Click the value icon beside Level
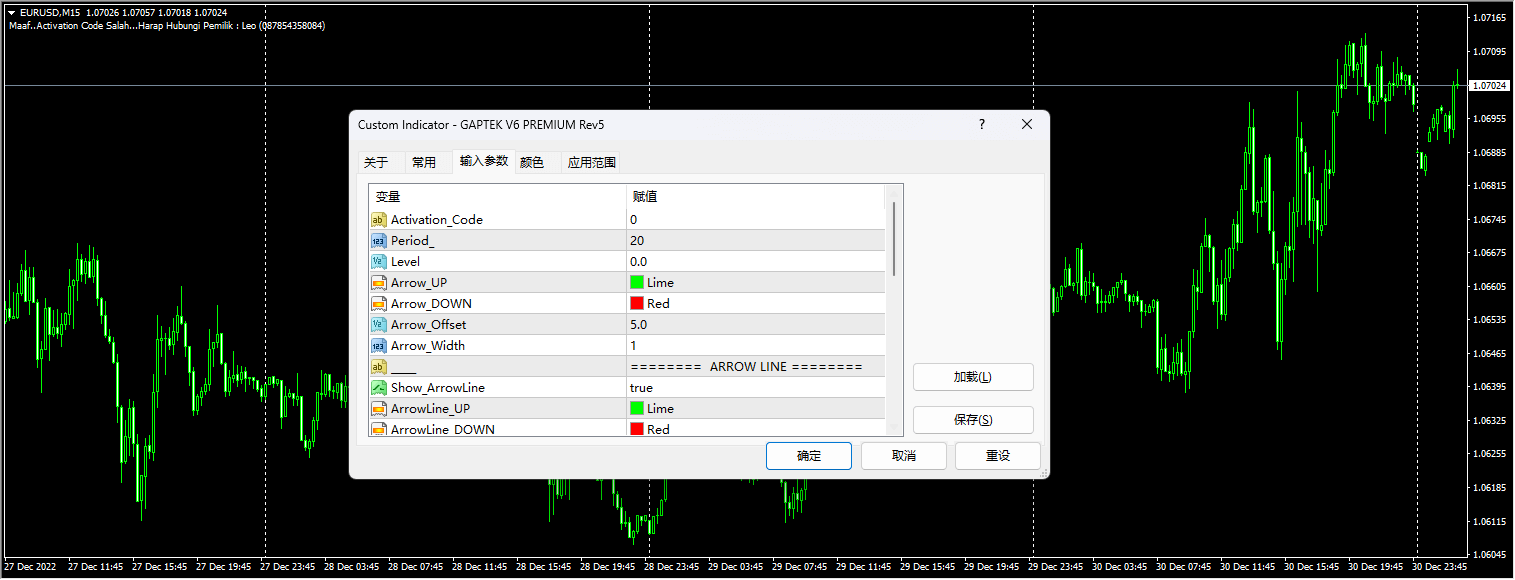The height and width of the screenshot is (580, 1515). [378, 261]
